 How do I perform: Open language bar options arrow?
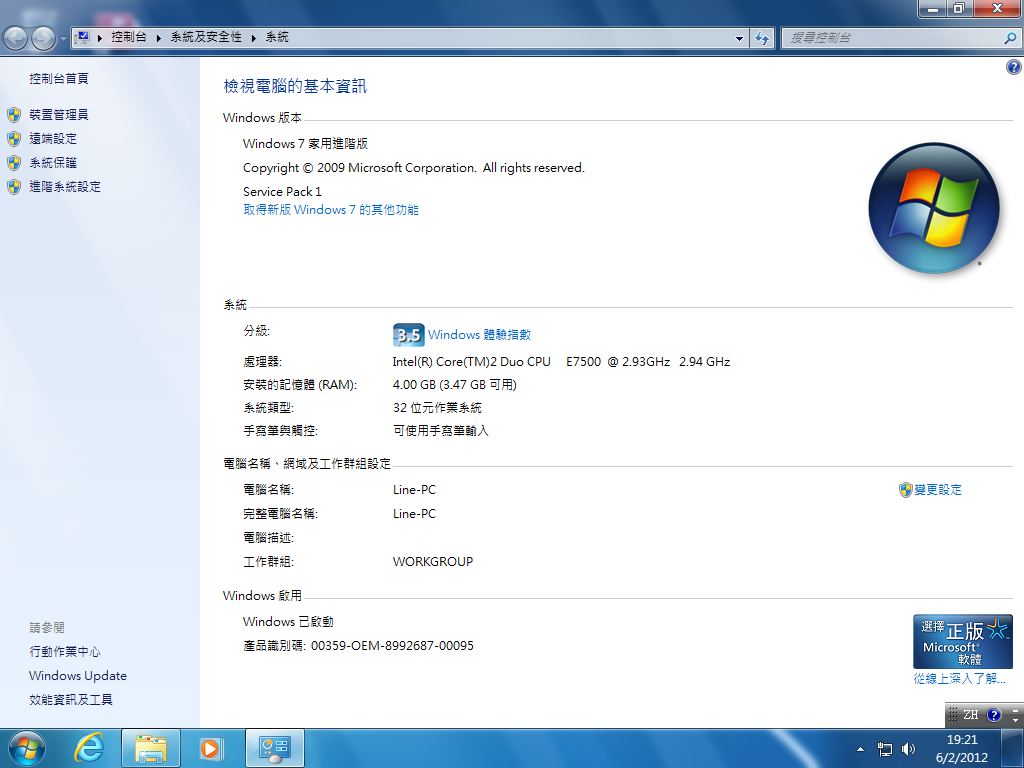1015,720
